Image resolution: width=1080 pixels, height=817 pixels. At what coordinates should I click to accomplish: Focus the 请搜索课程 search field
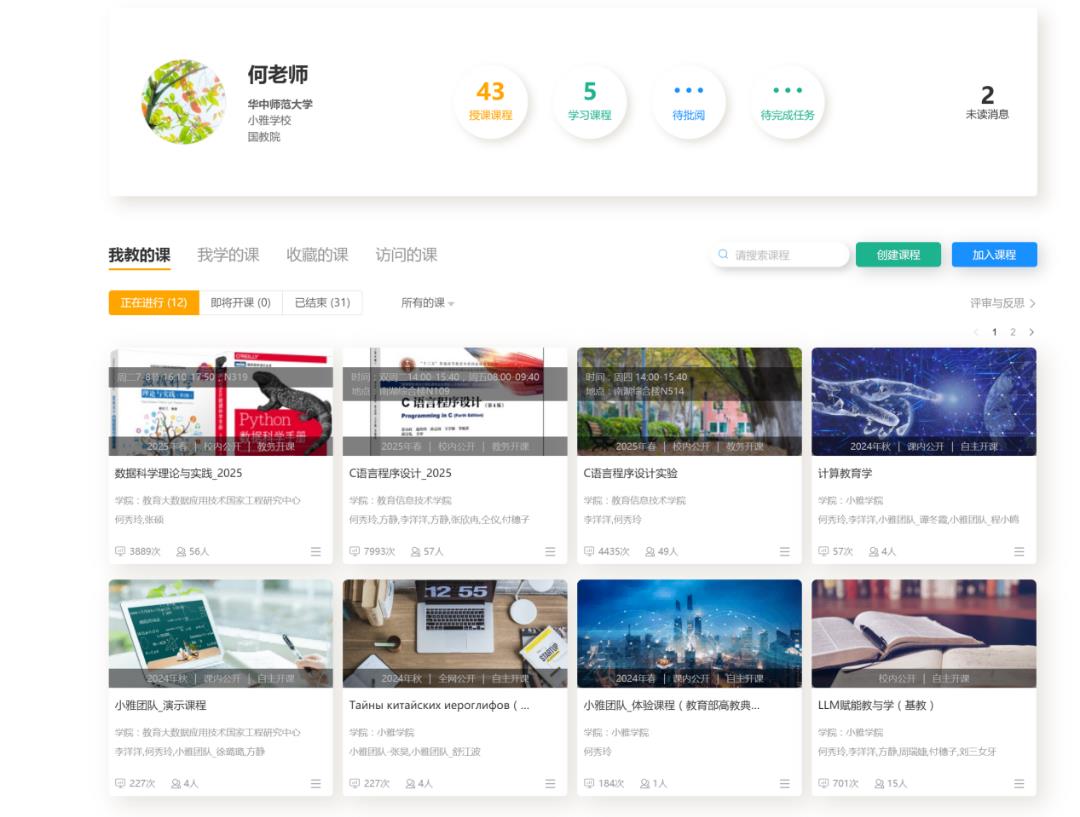(x=780, y=255)
